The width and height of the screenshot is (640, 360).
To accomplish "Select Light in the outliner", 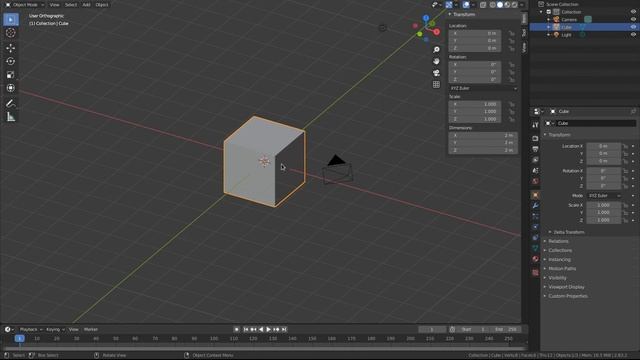I will coord(566,35).
